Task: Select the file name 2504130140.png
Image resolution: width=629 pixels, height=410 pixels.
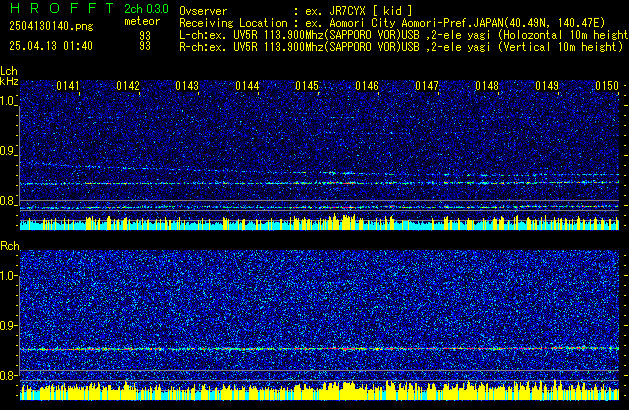Action: pyautogui.click(x=51, y=26)
